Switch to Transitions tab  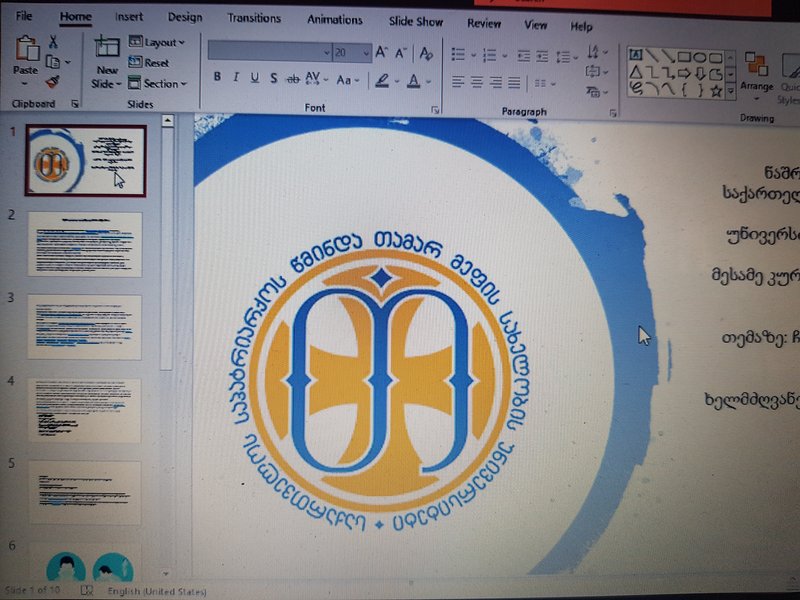[x=254, y=18]
